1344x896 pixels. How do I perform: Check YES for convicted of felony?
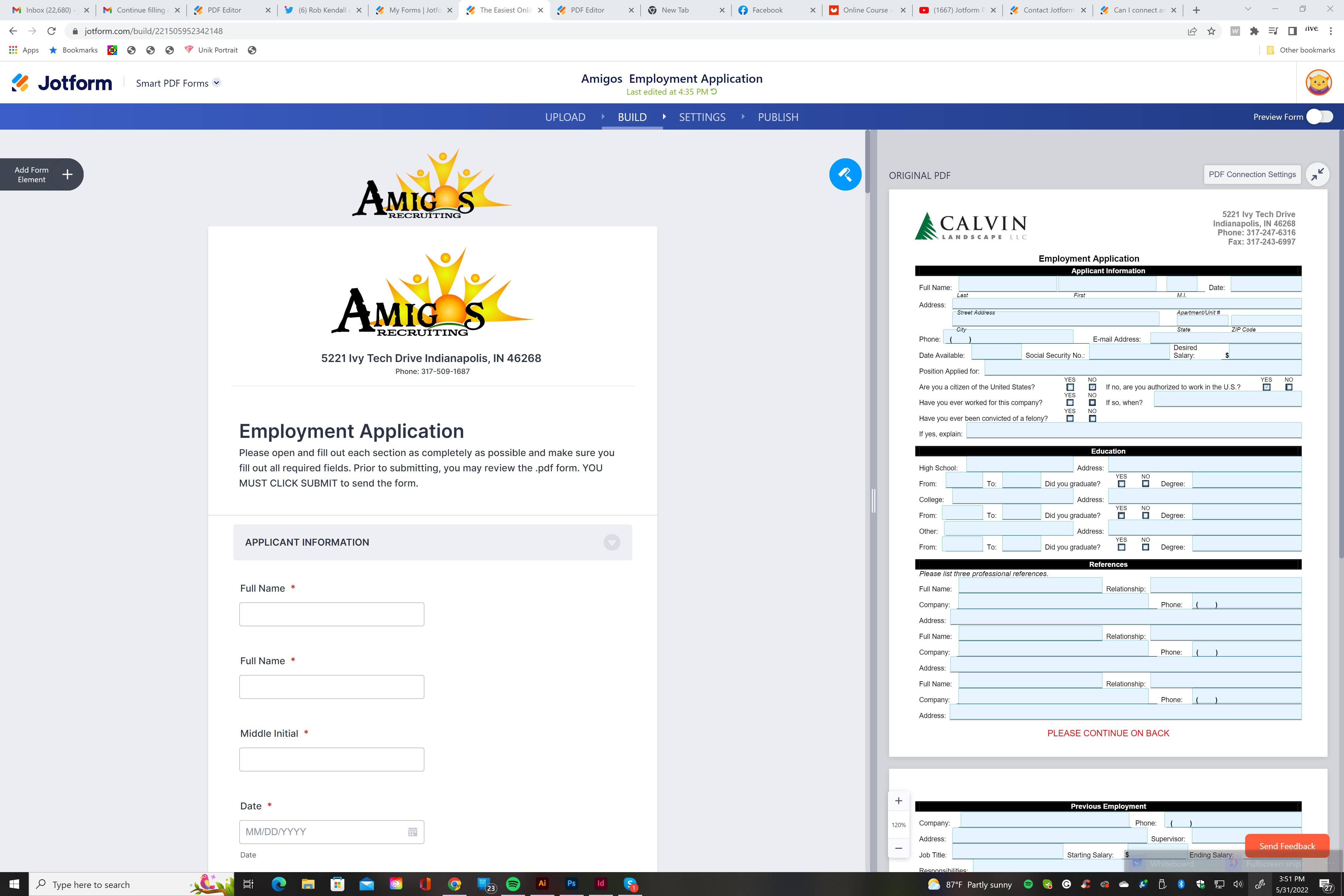click(1070, 419)
